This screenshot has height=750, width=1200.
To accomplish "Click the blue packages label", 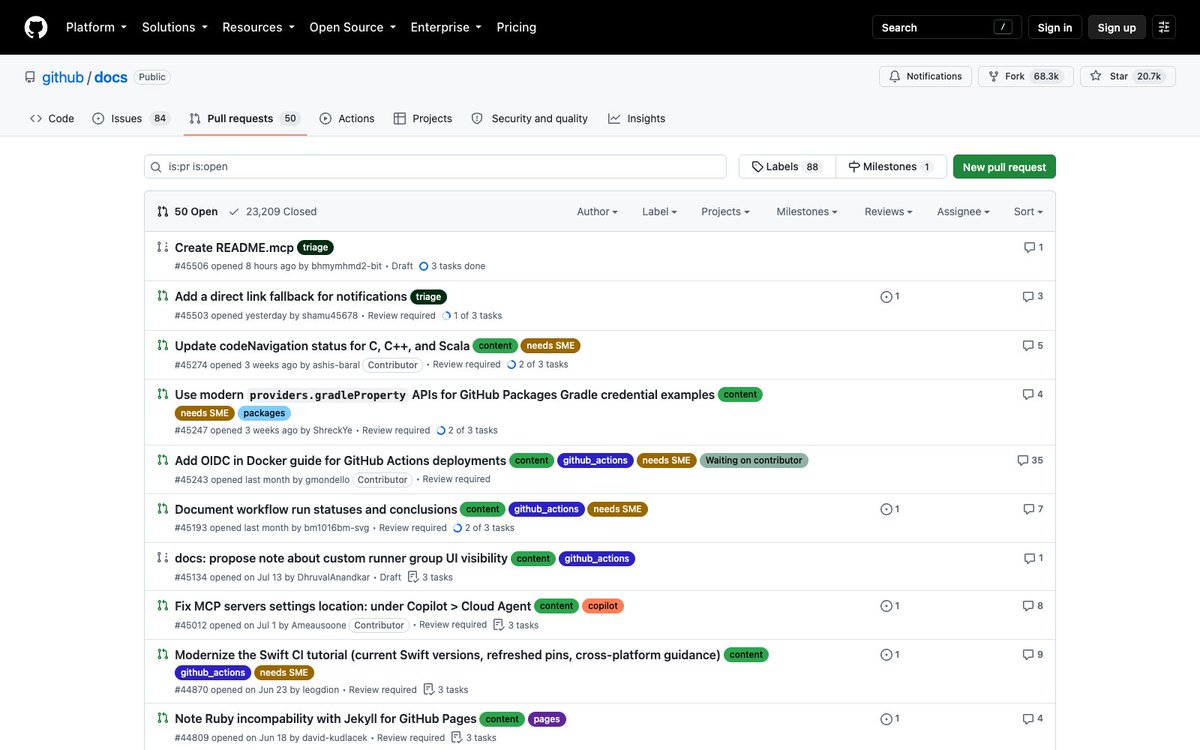I will click(x=264, y=413).
